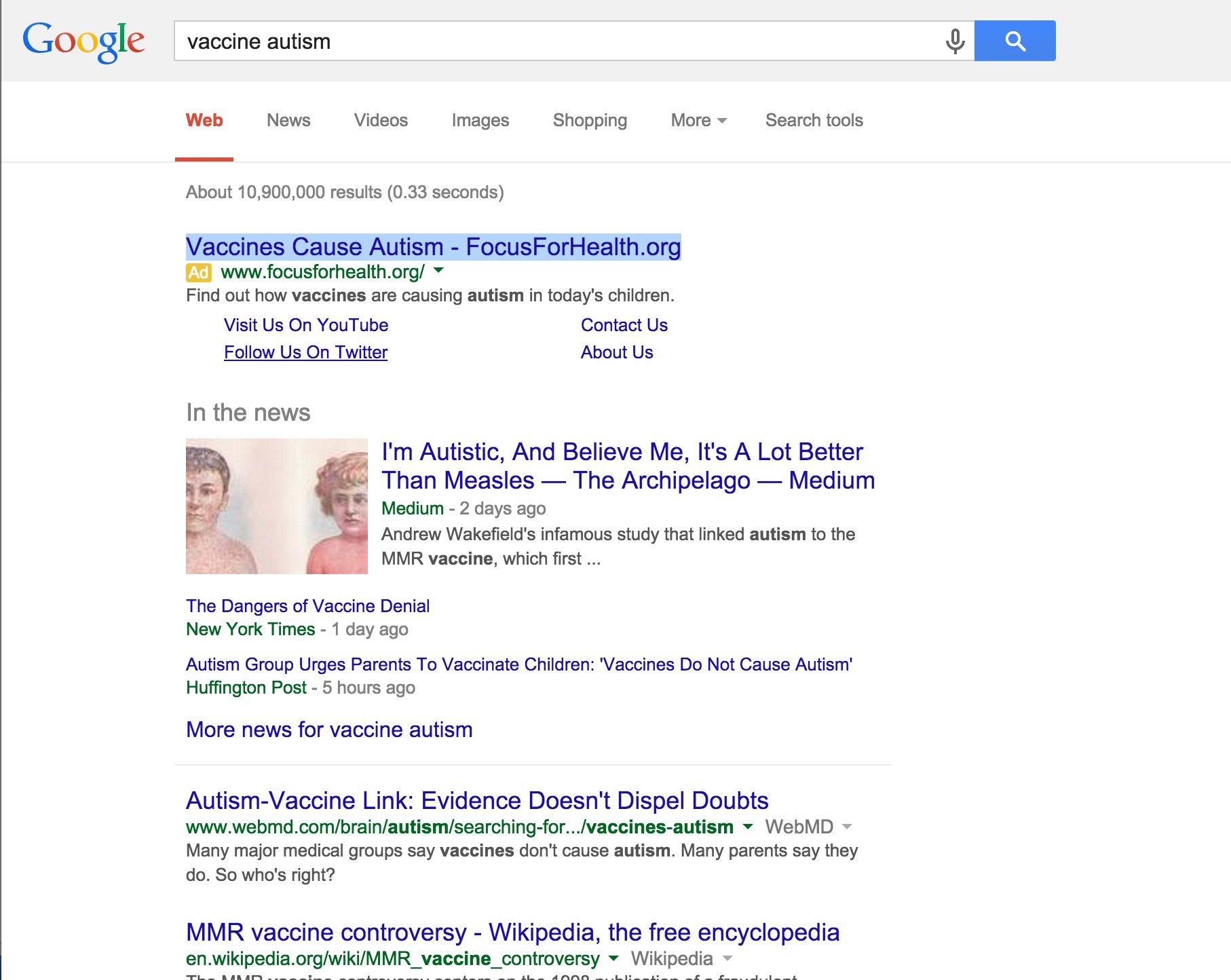
Task: Open The Dangers of Vaccine Denial article
Action: click(307, 606)
